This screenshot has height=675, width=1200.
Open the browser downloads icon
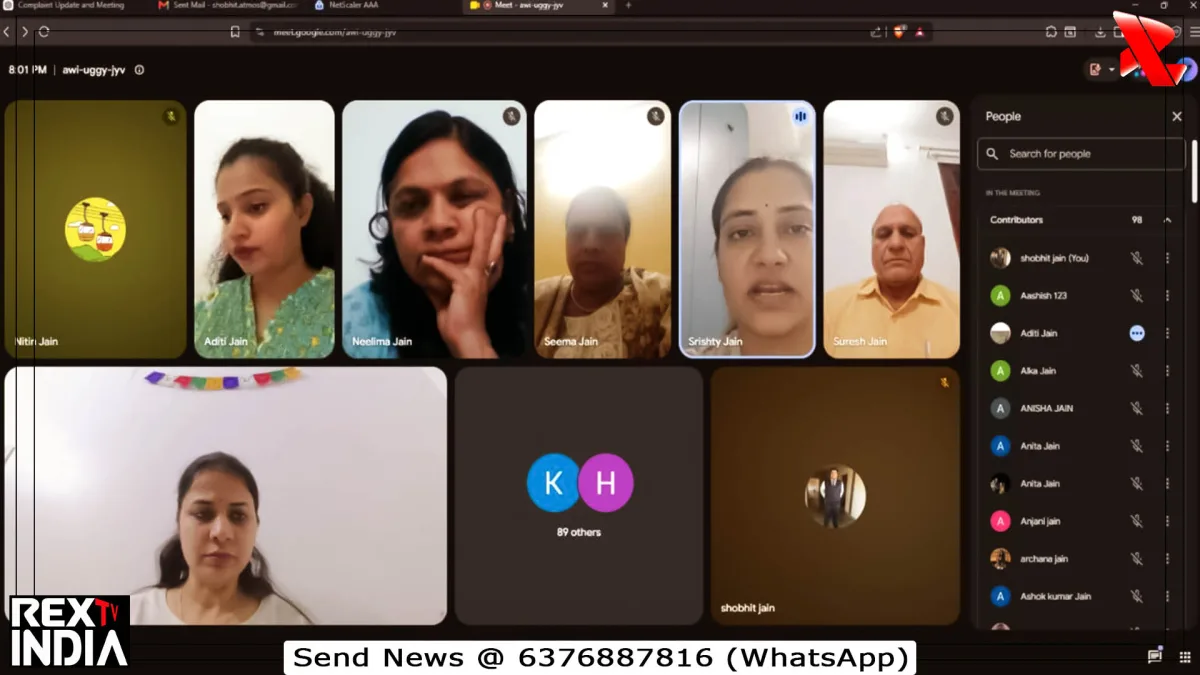1100,32
